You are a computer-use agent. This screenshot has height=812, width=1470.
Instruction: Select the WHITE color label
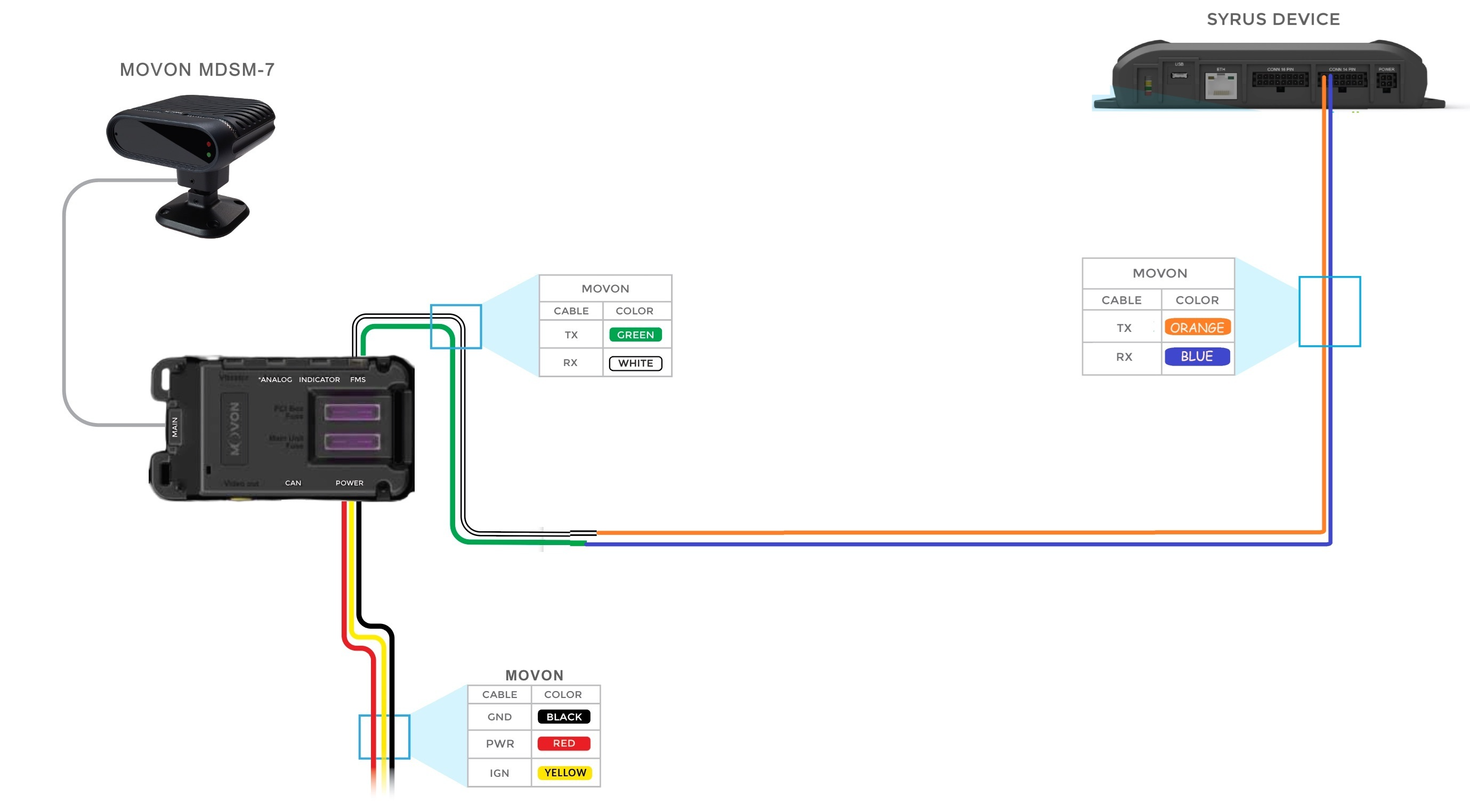coord(635,363)
